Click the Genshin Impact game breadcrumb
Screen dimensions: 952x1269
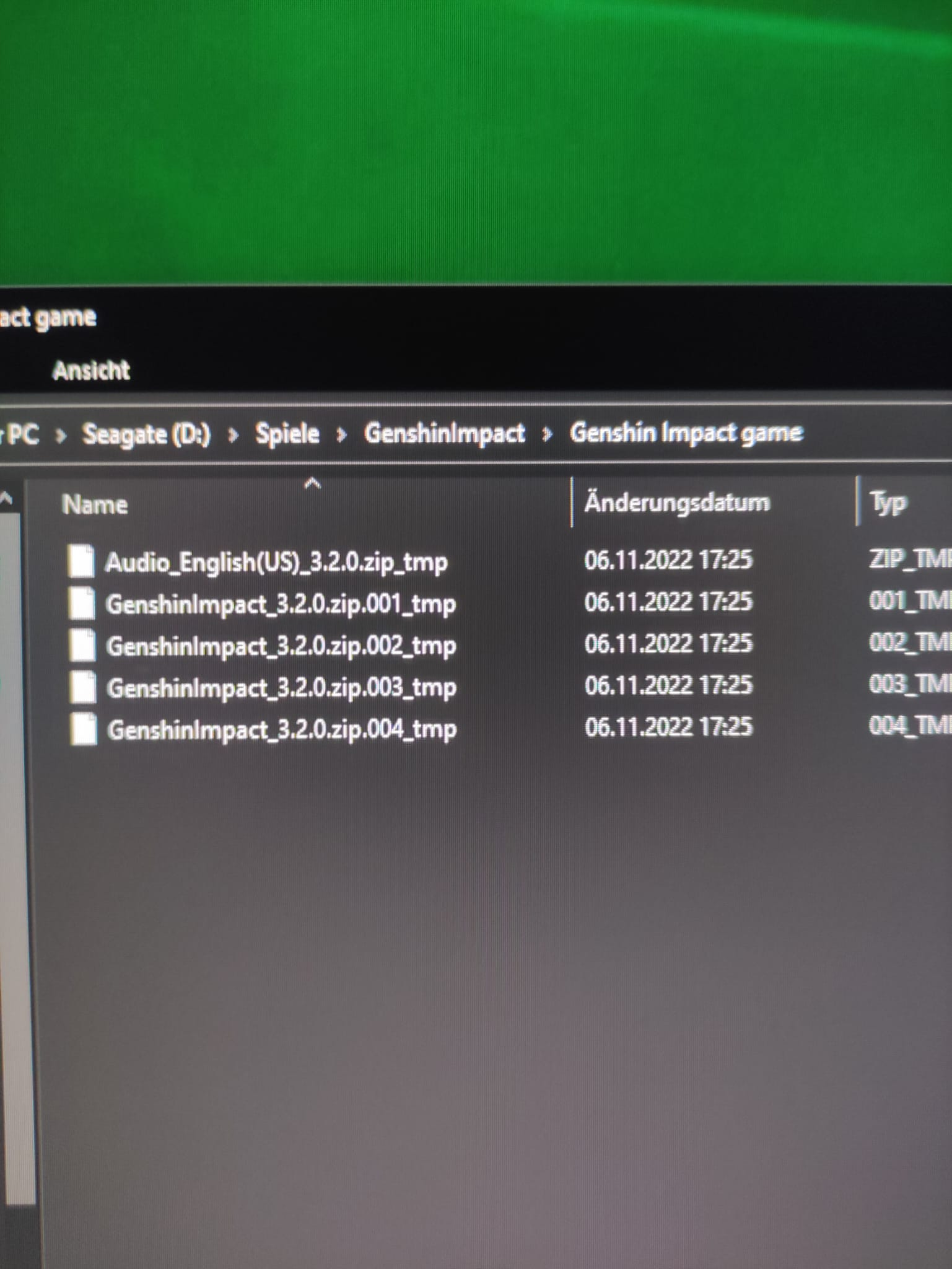click(x=686, y=433)
